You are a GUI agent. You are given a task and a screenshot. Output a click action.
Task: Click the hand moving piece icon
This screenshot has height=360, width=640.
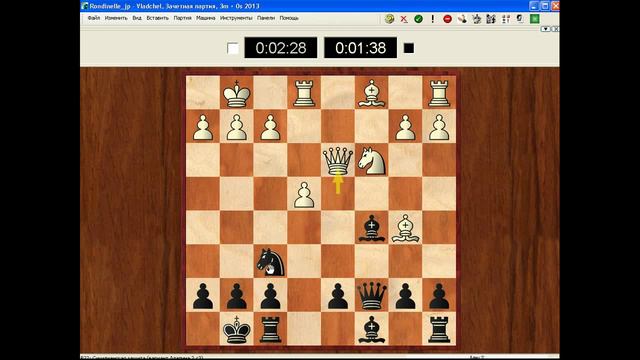click(x=462, y=19)
